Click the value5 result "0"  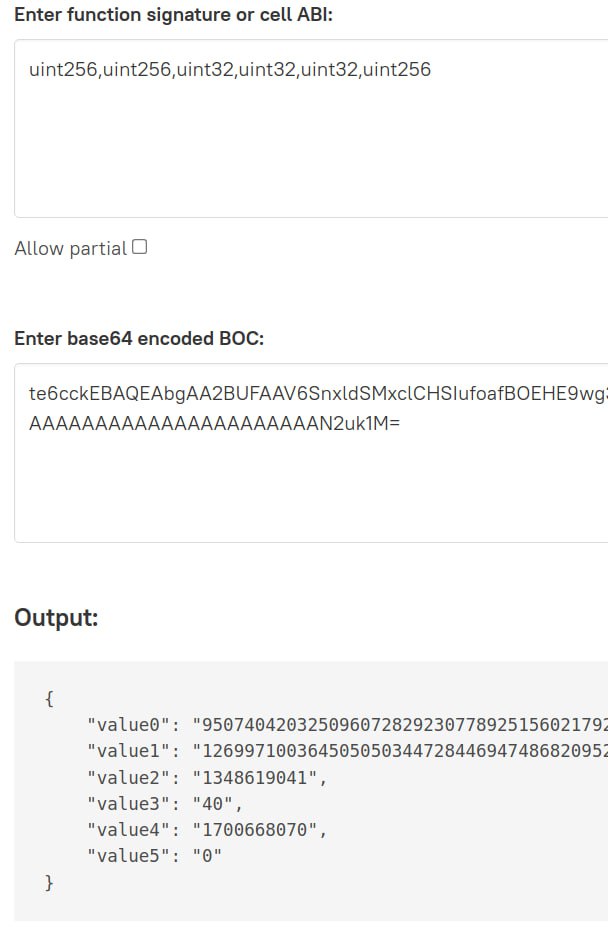click(x=207, y=856)
